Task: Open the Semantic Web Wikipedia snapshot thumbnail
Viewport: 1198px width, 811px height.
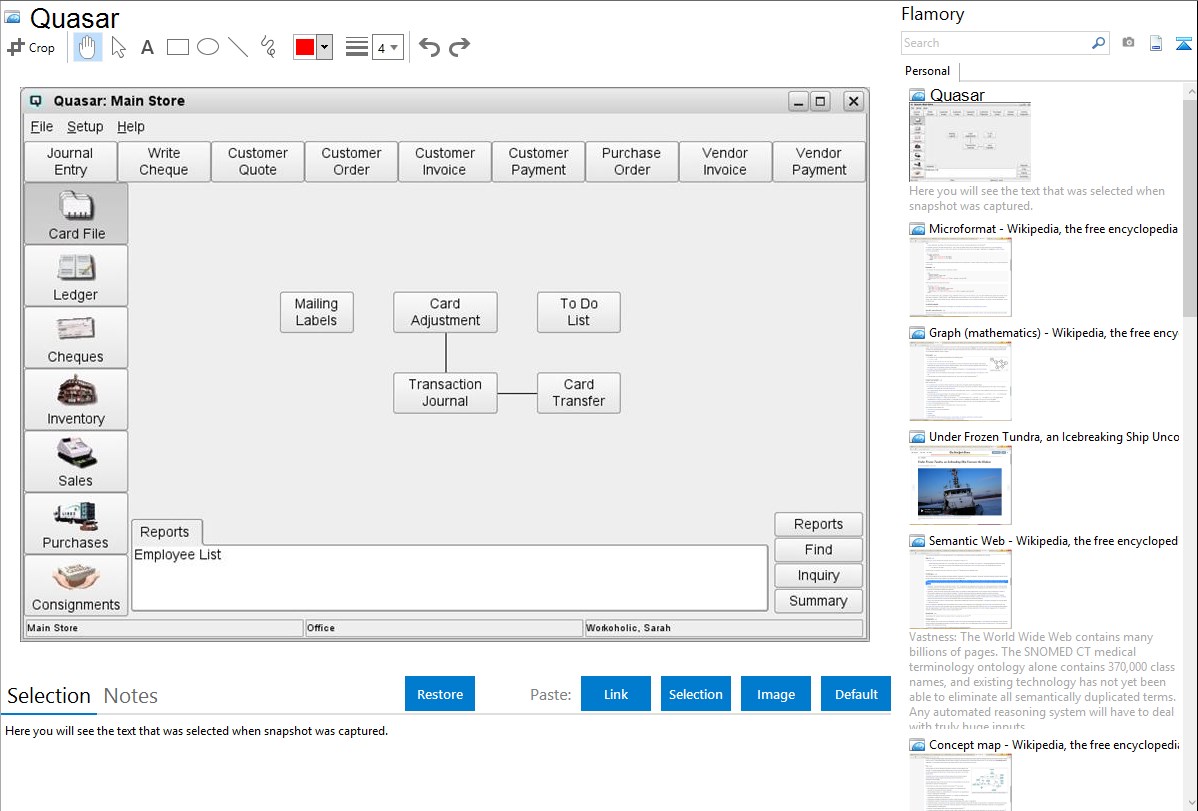Action: tap(960, 588)
